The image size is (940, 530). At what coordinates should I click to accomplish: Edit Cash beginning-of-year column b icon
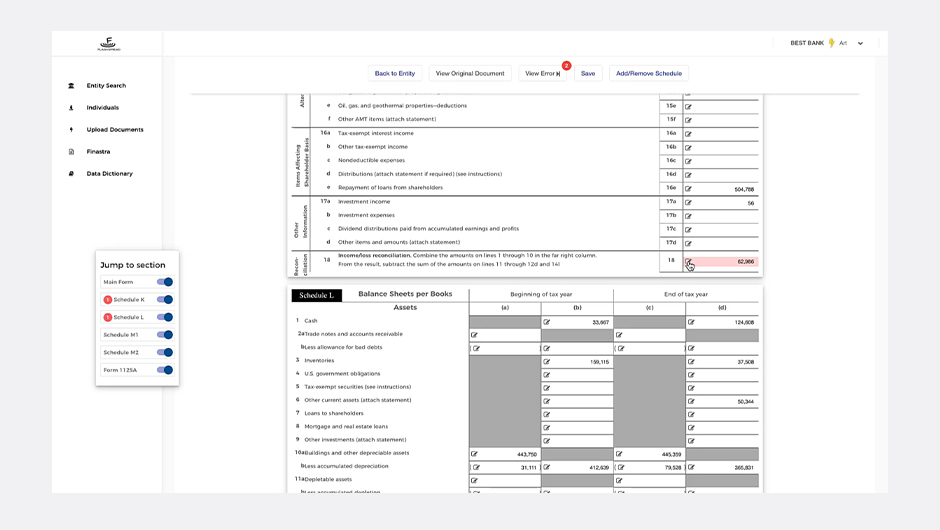coord(547,322)
